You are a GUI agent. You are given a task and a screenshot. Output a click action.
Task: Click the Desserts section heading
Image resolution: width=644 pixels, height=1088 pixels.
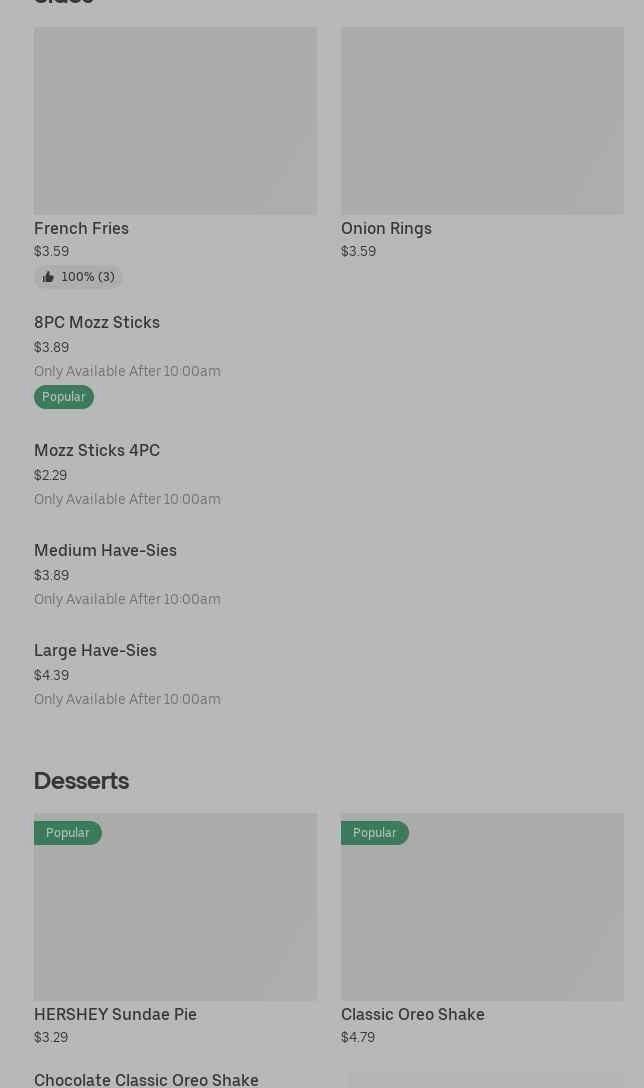point(81,781)
